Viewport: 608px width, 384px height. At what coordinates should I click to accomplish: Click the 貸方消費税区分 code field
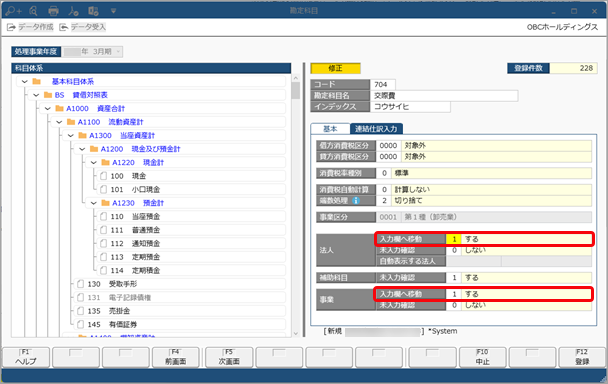tap(388, 157)
